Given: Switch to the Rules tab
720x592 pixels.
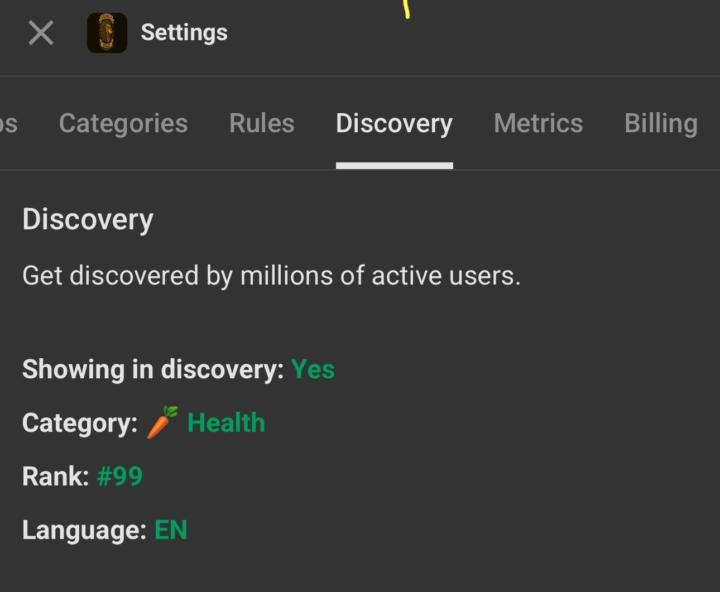Looking at the screenshot, I should click(x=262, y=124).
